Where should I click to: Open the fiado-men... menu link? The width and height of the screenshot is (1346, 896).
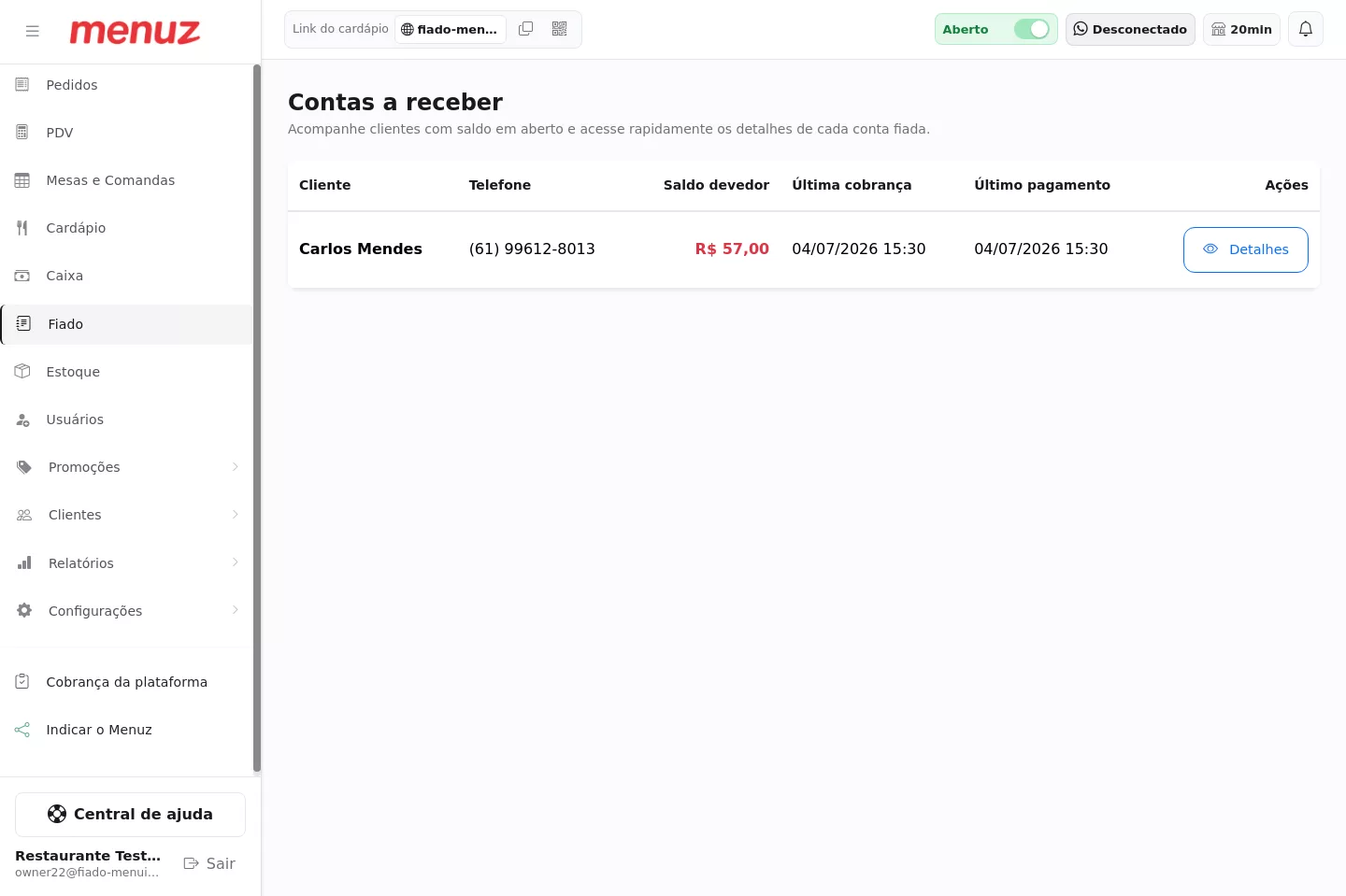[451, 30]
